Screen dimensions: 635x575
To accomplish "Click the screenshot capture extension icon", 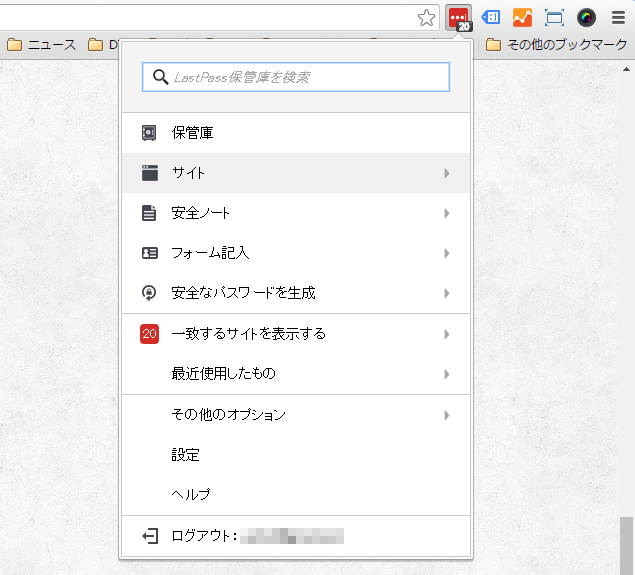I will click(554, 18).
